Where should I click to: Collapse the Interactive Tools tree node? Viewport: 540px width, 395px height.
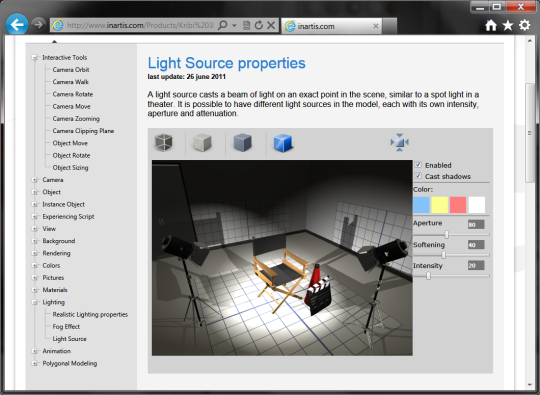34,58
